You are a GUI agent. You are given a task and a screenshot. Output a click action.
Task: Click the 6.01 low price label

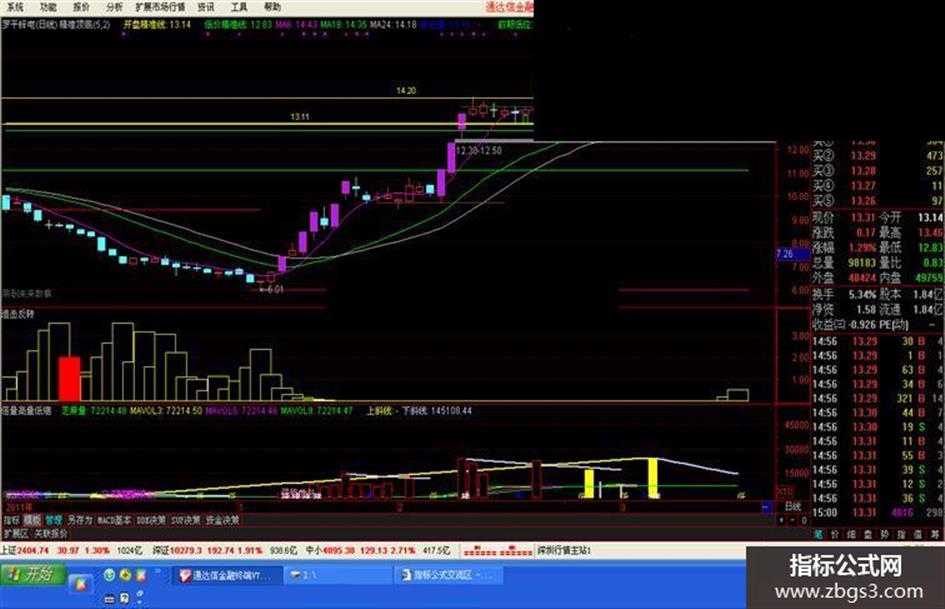click(271, 289)
